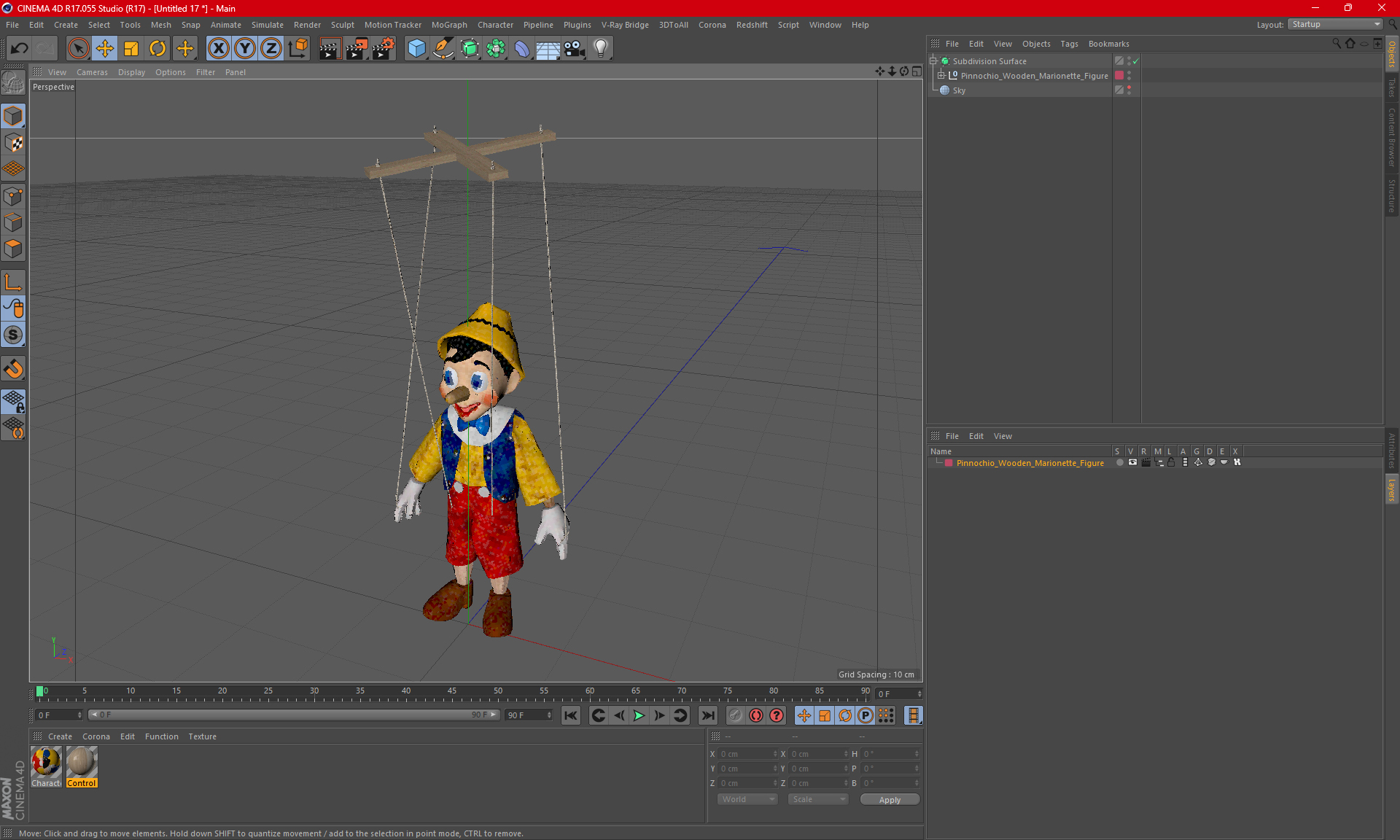Go to end of animation
This screenshot has width=1400, height=840.
pyautogui.click(x=707, y=715)
